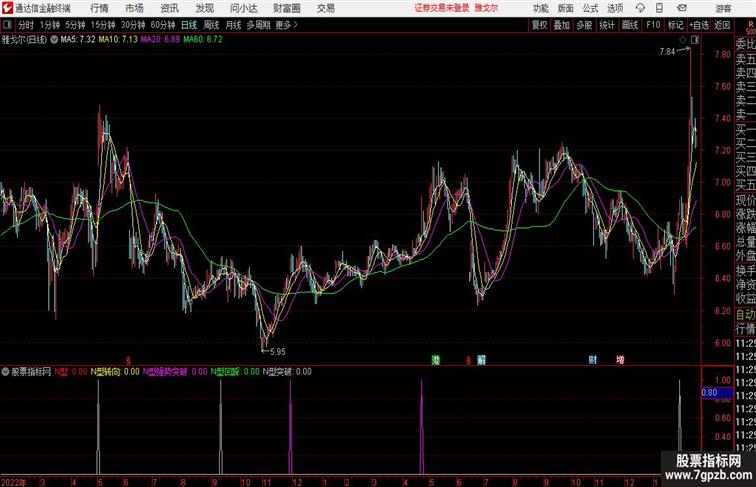Open the 公式 menu

tap(590, 8)
